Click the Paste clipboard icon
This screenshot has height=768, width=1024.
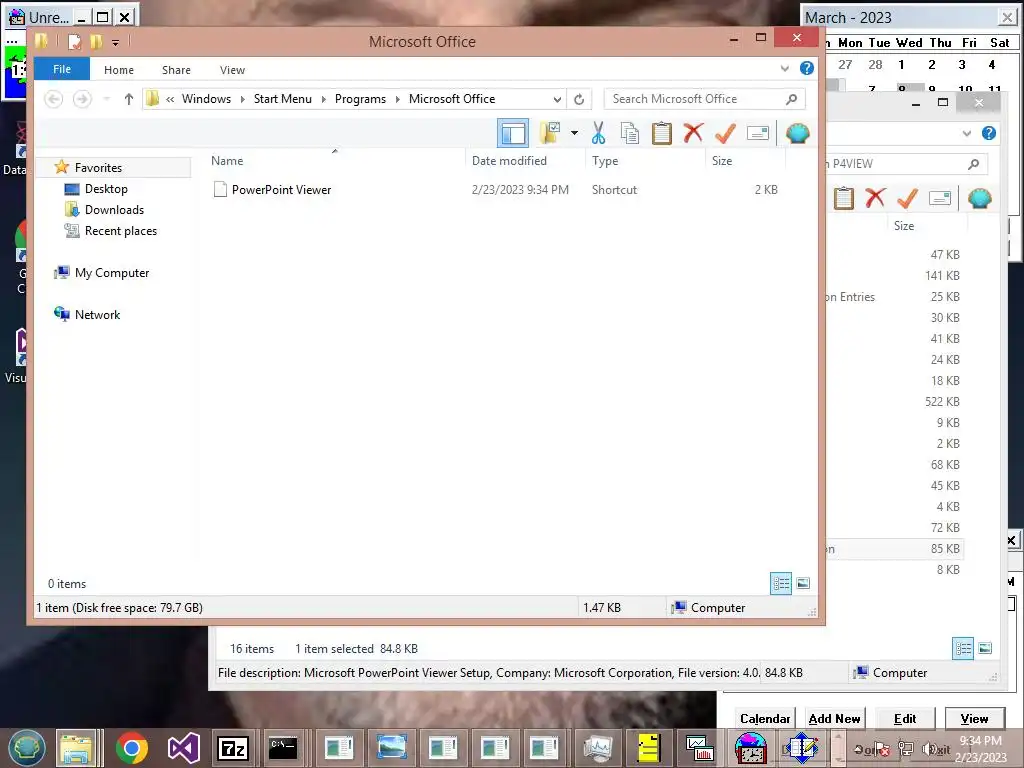pyautogui.click(x=662, y=133)
